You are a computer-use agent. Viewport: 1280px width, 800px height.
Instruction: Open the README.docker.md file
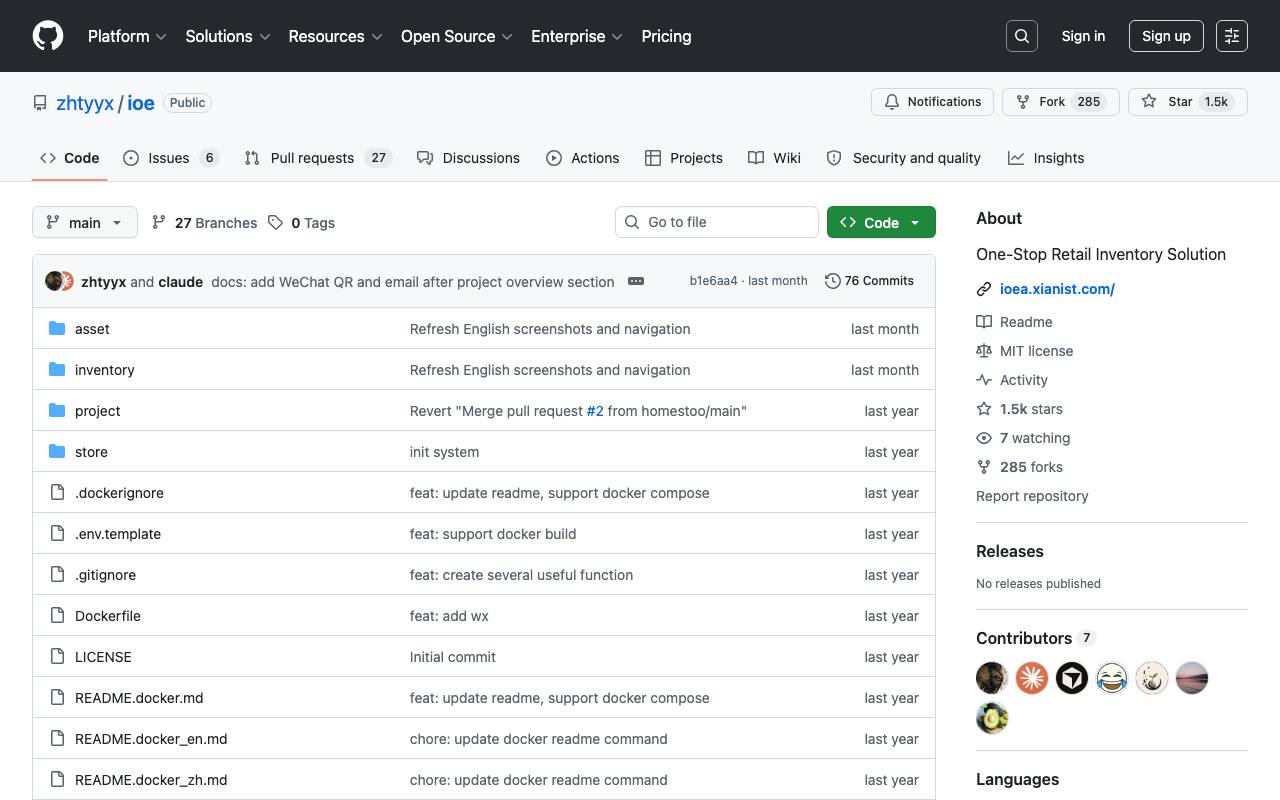pos(139,698)
